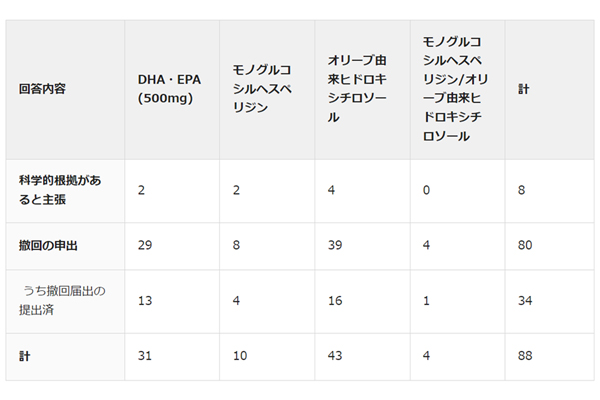Click the 計 row label at bottom left
The image size is (600, 400).
coord(25,354)
